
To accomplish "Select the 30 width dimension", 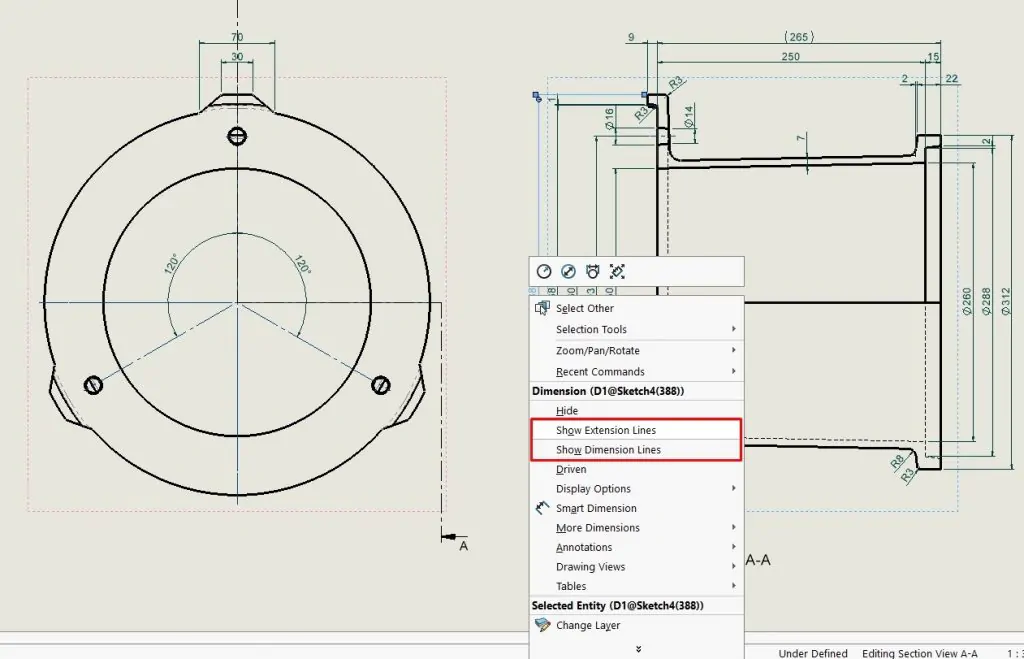I will pyautogui.click(x=237, y=57).
